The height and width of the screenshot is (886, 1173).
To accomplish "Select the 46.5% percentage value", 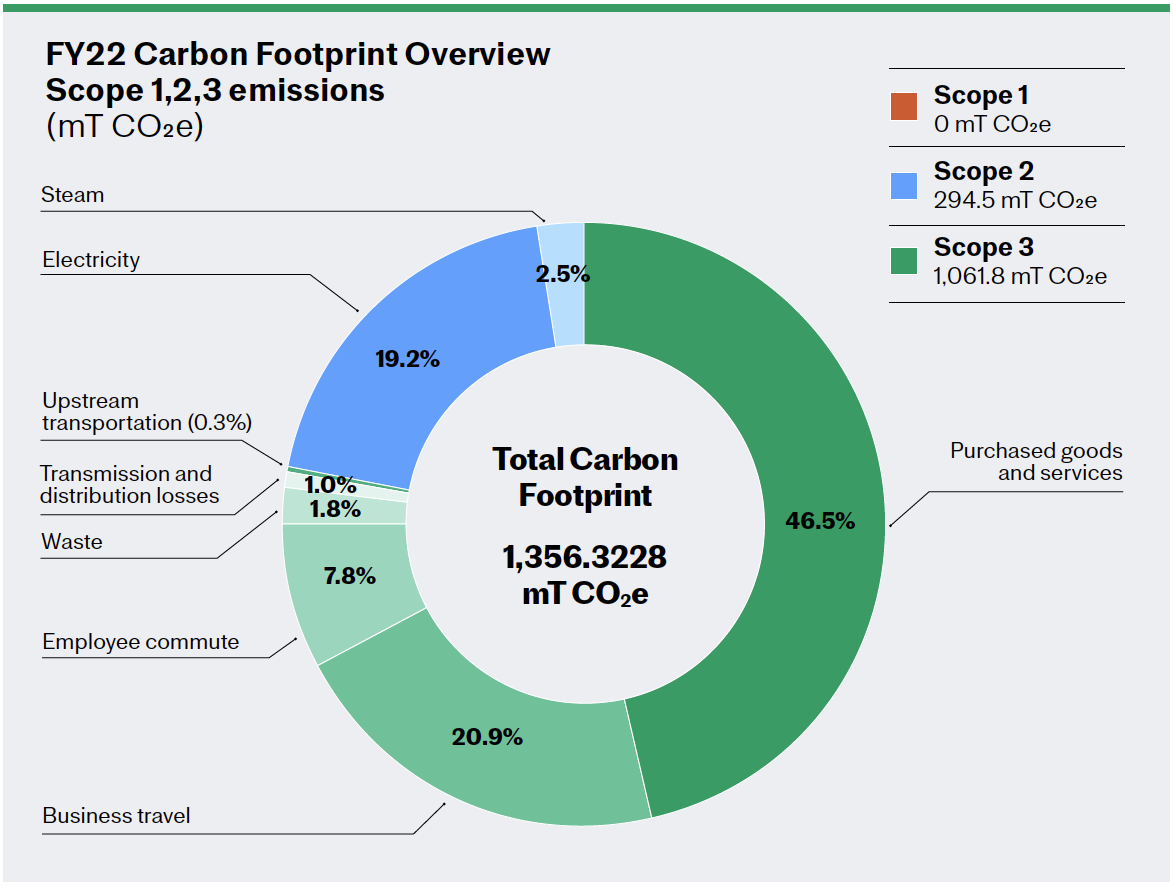I will point(820,520).
